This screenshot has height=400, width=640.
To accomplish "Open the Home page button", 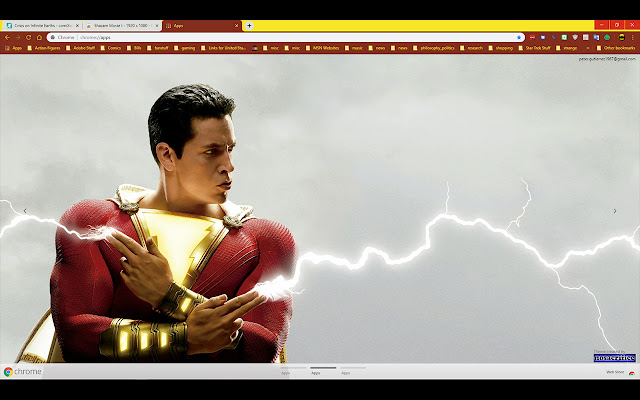I will [39, 37].
